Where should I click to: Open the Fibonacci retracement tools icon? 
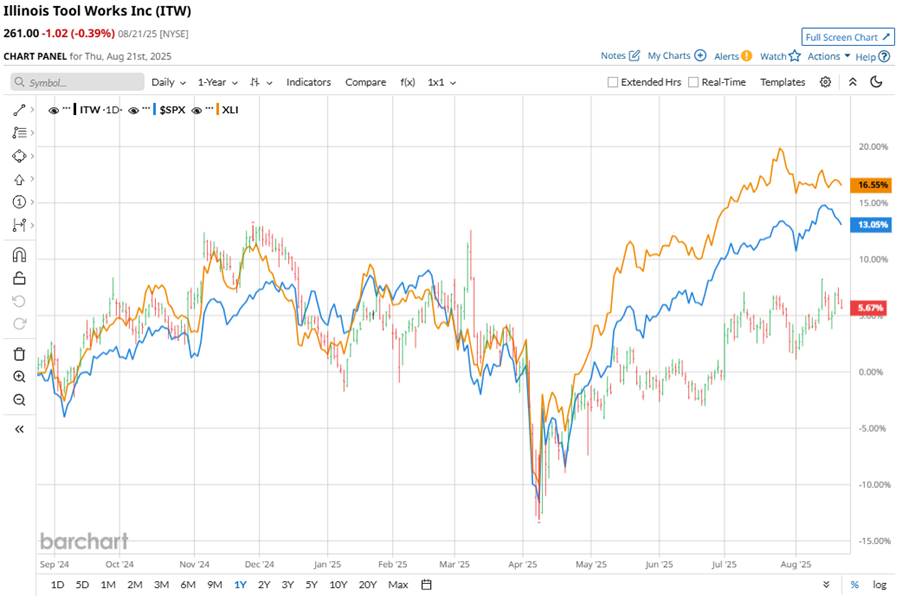[19, 133]
